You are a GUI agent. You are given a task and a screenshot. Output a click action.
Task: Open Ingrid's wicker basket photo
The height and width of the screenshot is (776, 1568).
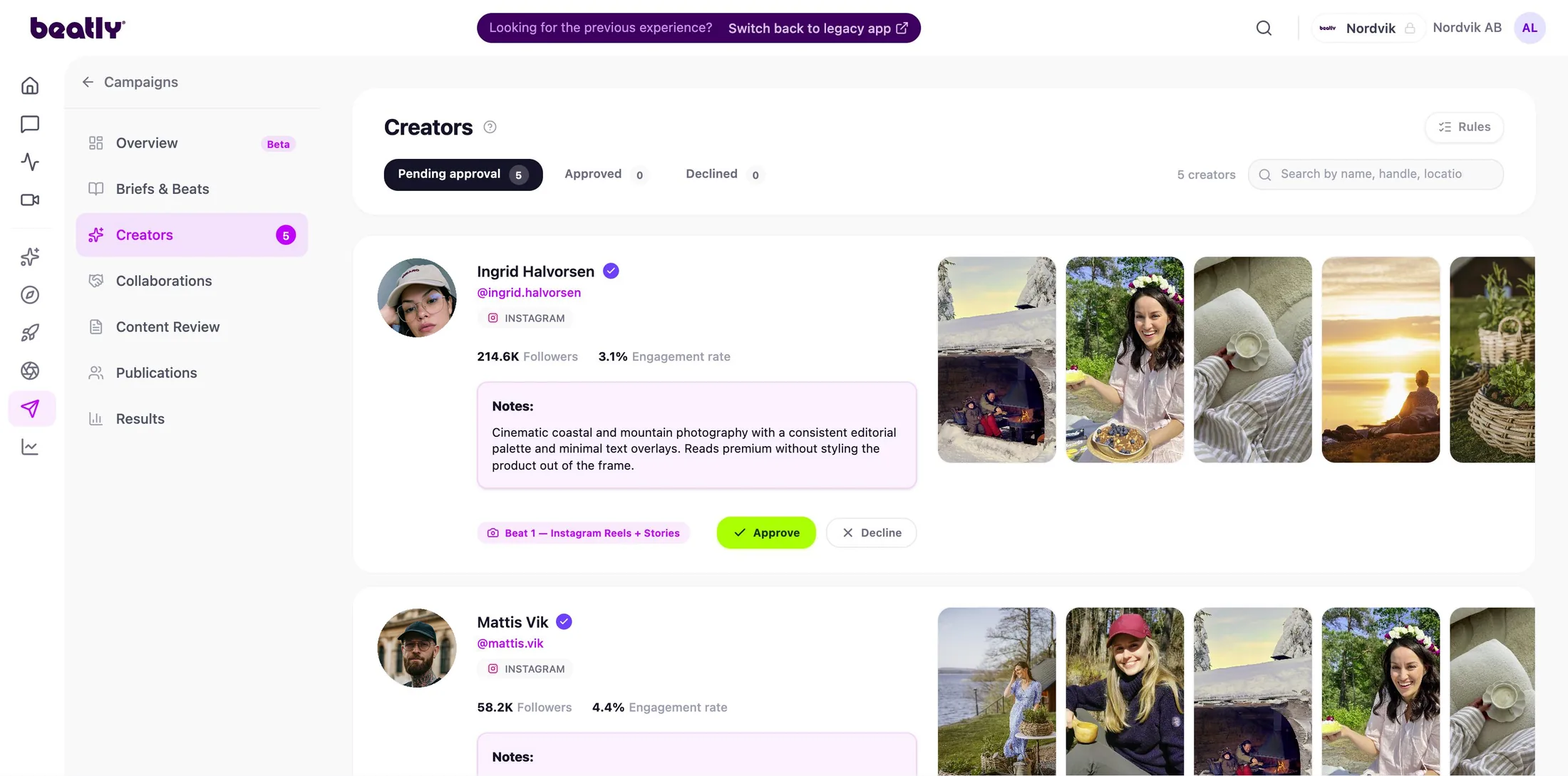[1492, 360]
